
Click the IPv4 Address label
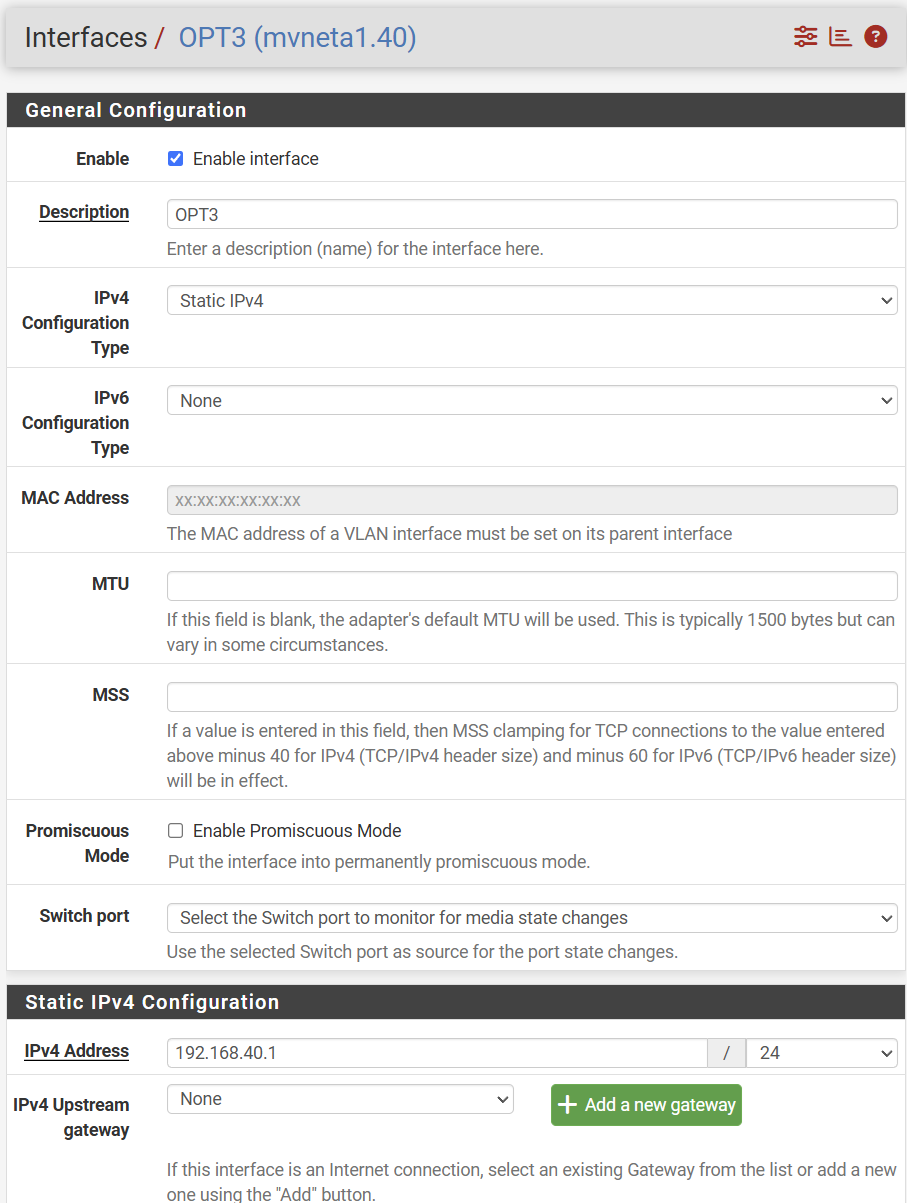point(77,1051)
